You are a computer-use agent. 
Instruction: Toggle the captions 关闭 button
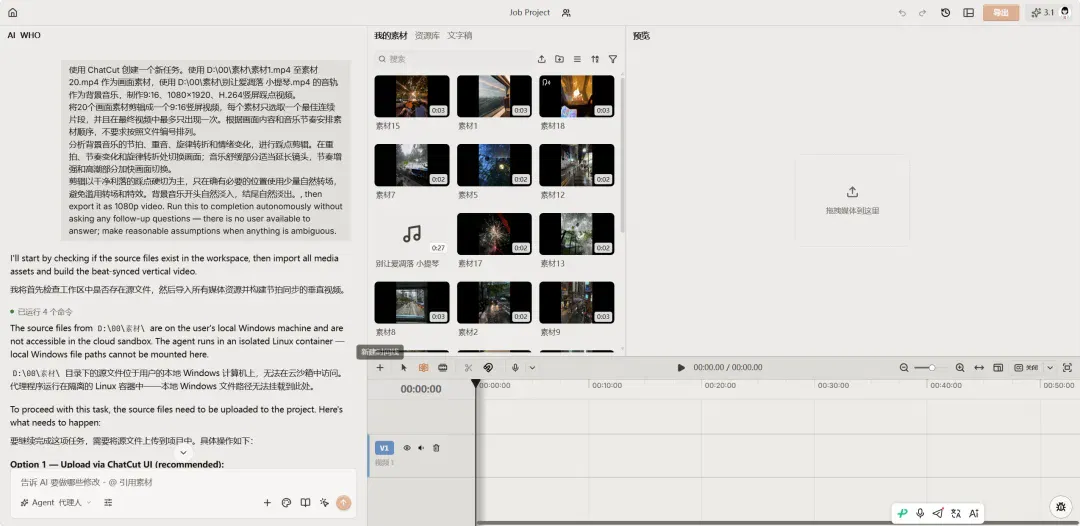1026,368
